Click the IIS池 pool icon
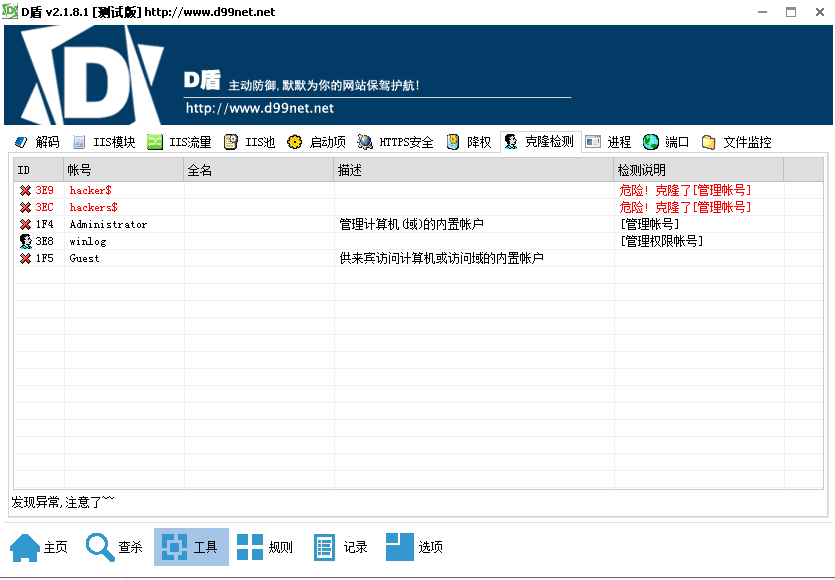 (231, 142)
